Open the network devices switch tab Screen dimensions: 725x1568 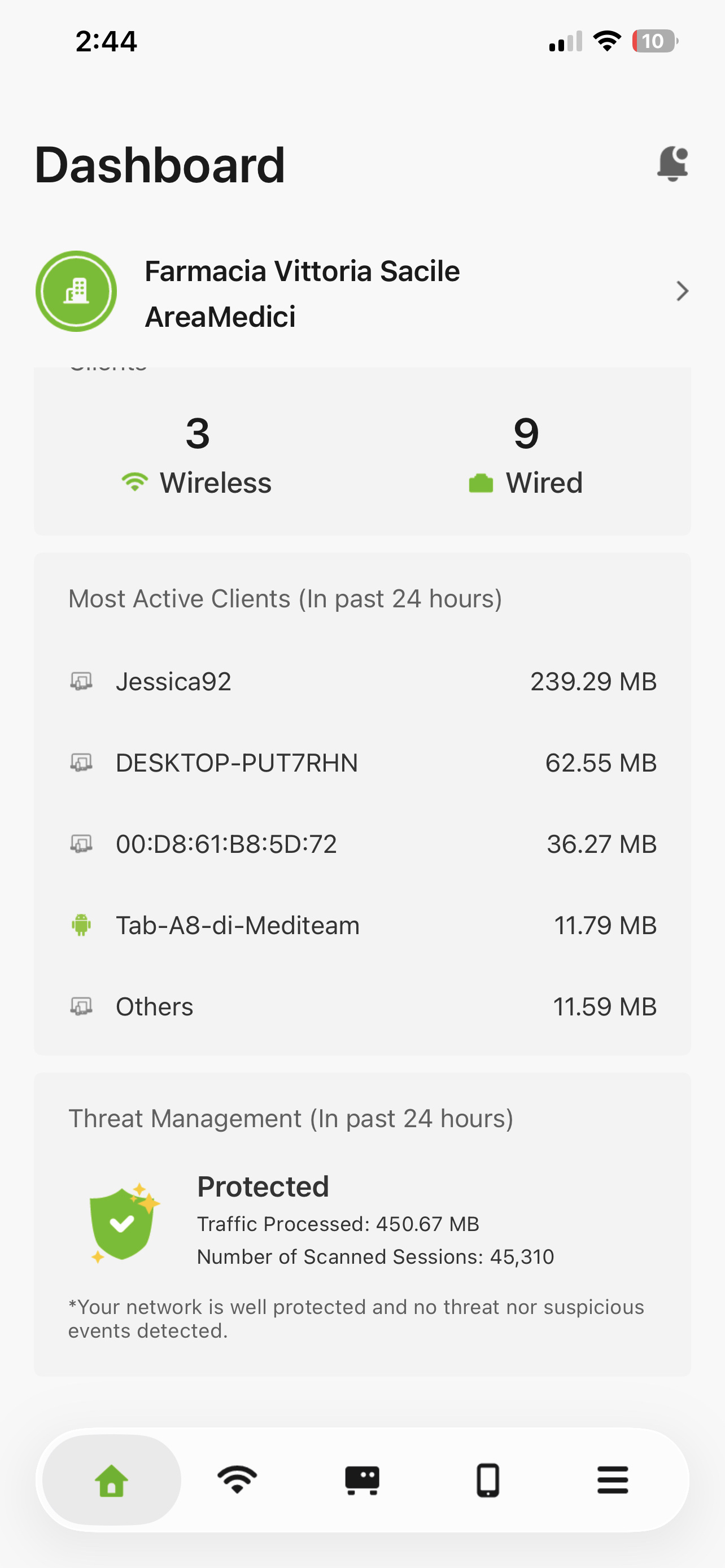click(362, 1480)
